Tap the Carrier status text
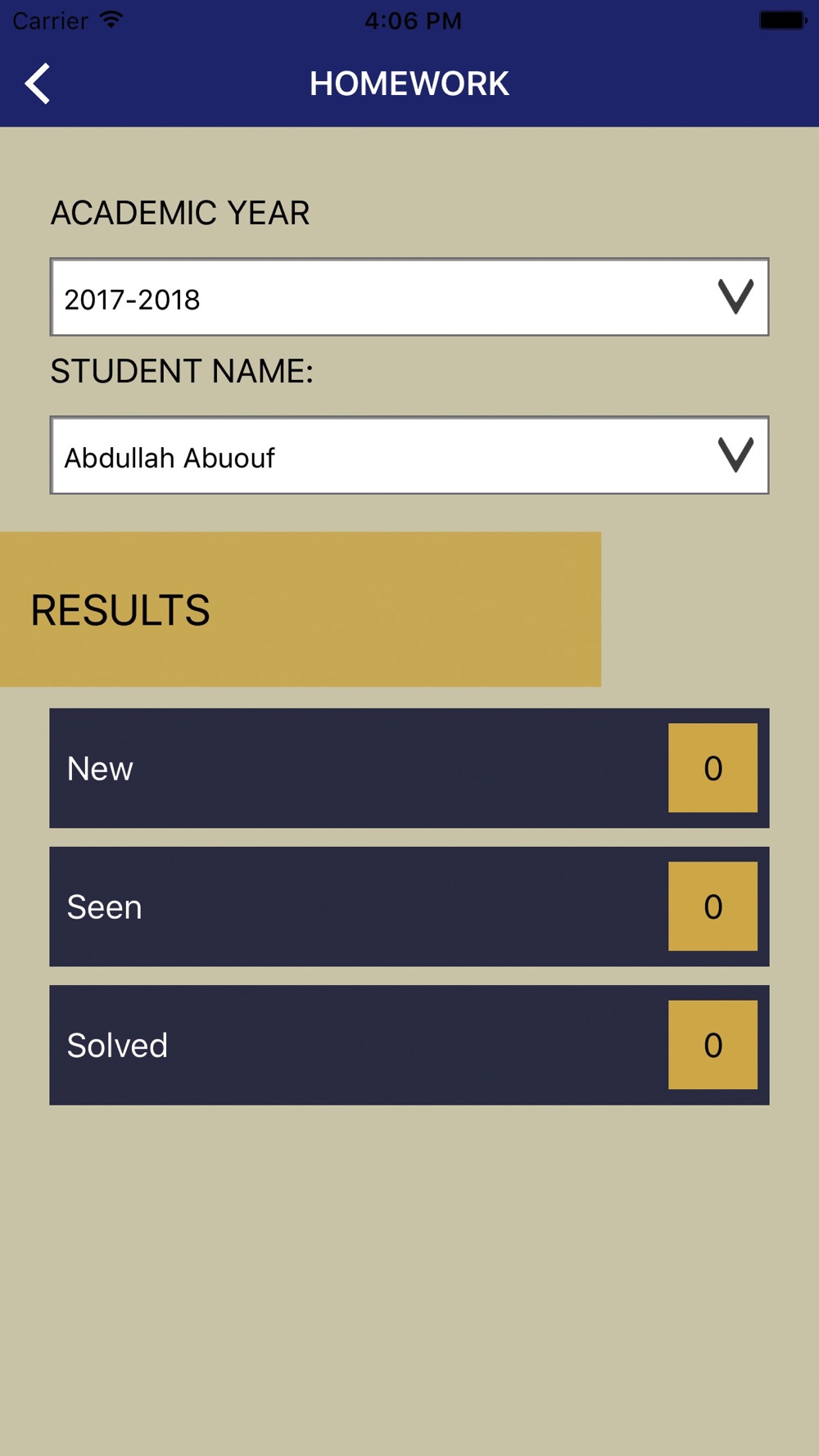 [x=50, y=20]
